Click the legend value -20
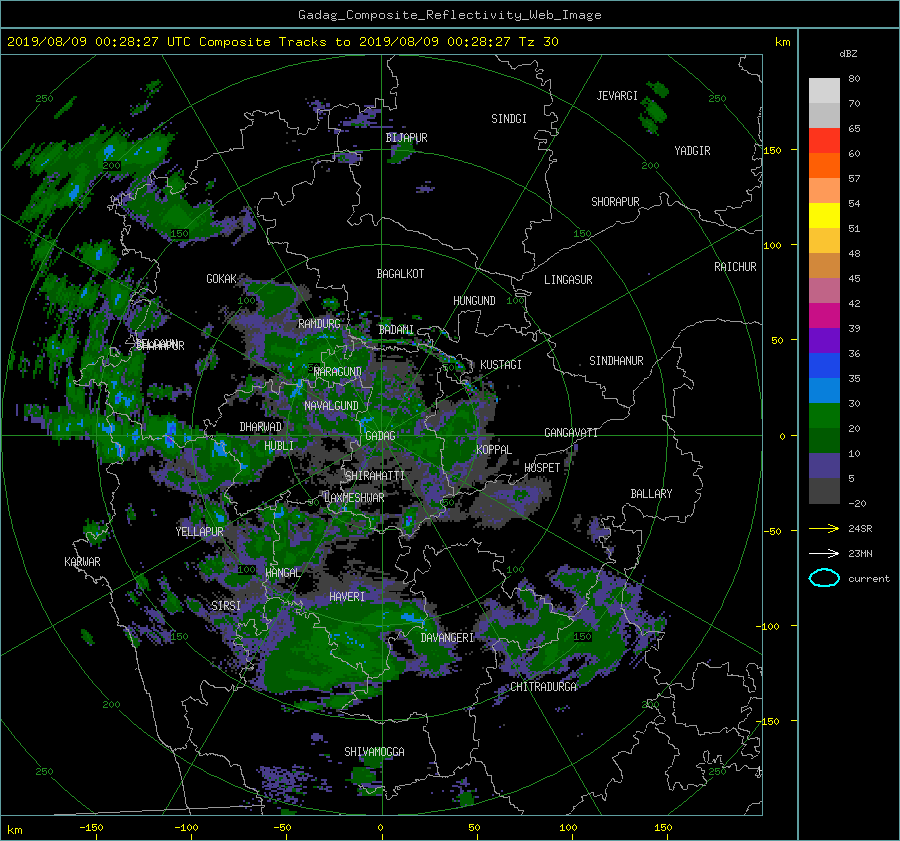 pos(856,503)
